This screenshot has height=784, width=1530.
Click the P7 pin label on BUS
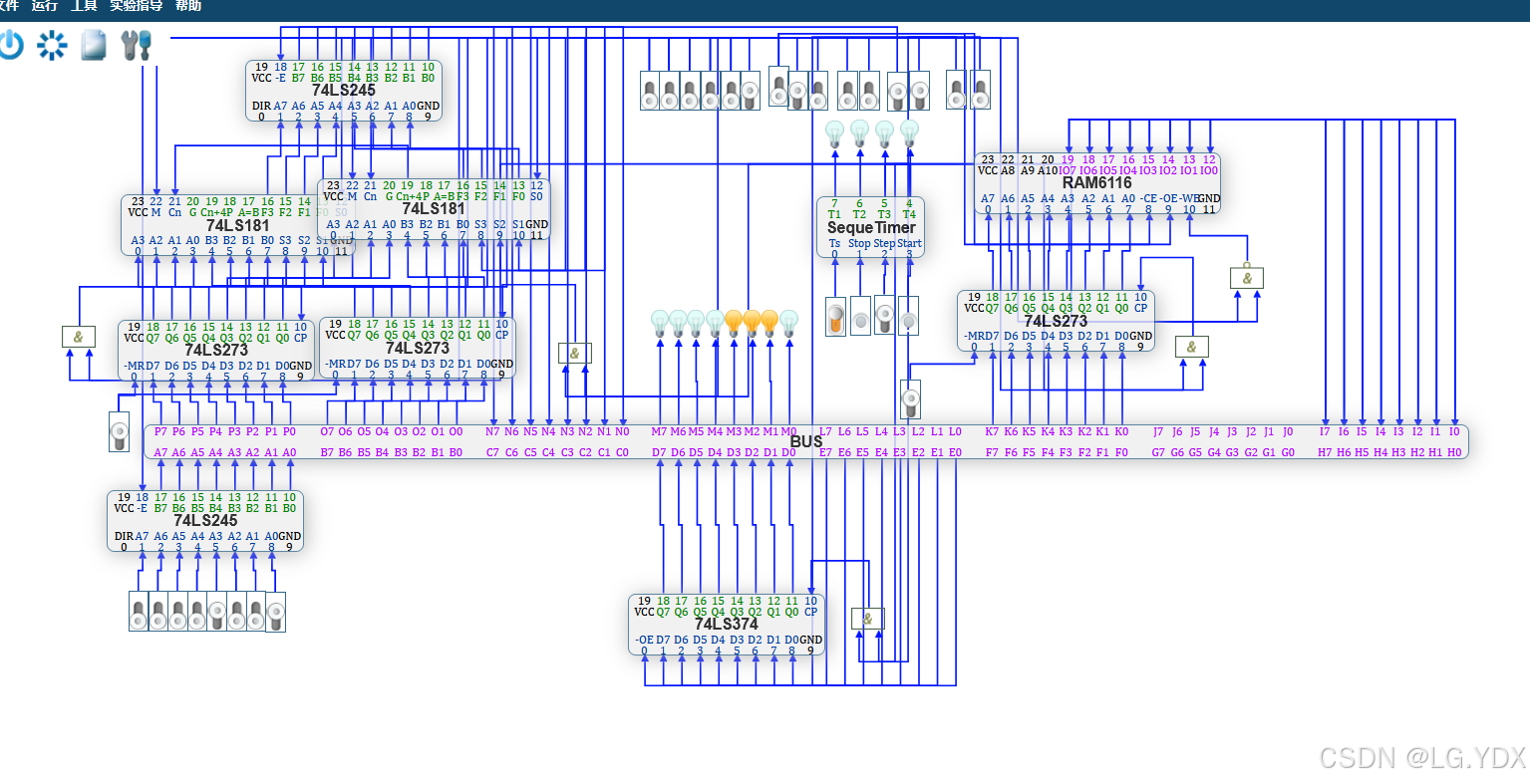tap(160, 432)
